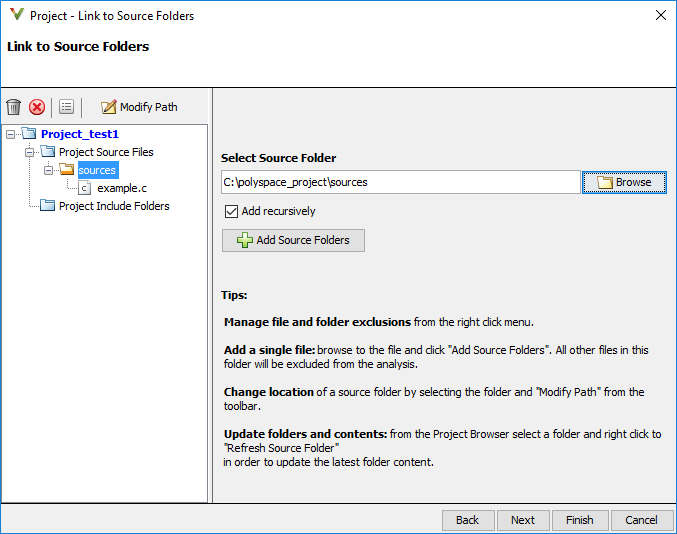Click the Modify Path toolbar button
Screen dimensions: 677x534
pos(139,107)
